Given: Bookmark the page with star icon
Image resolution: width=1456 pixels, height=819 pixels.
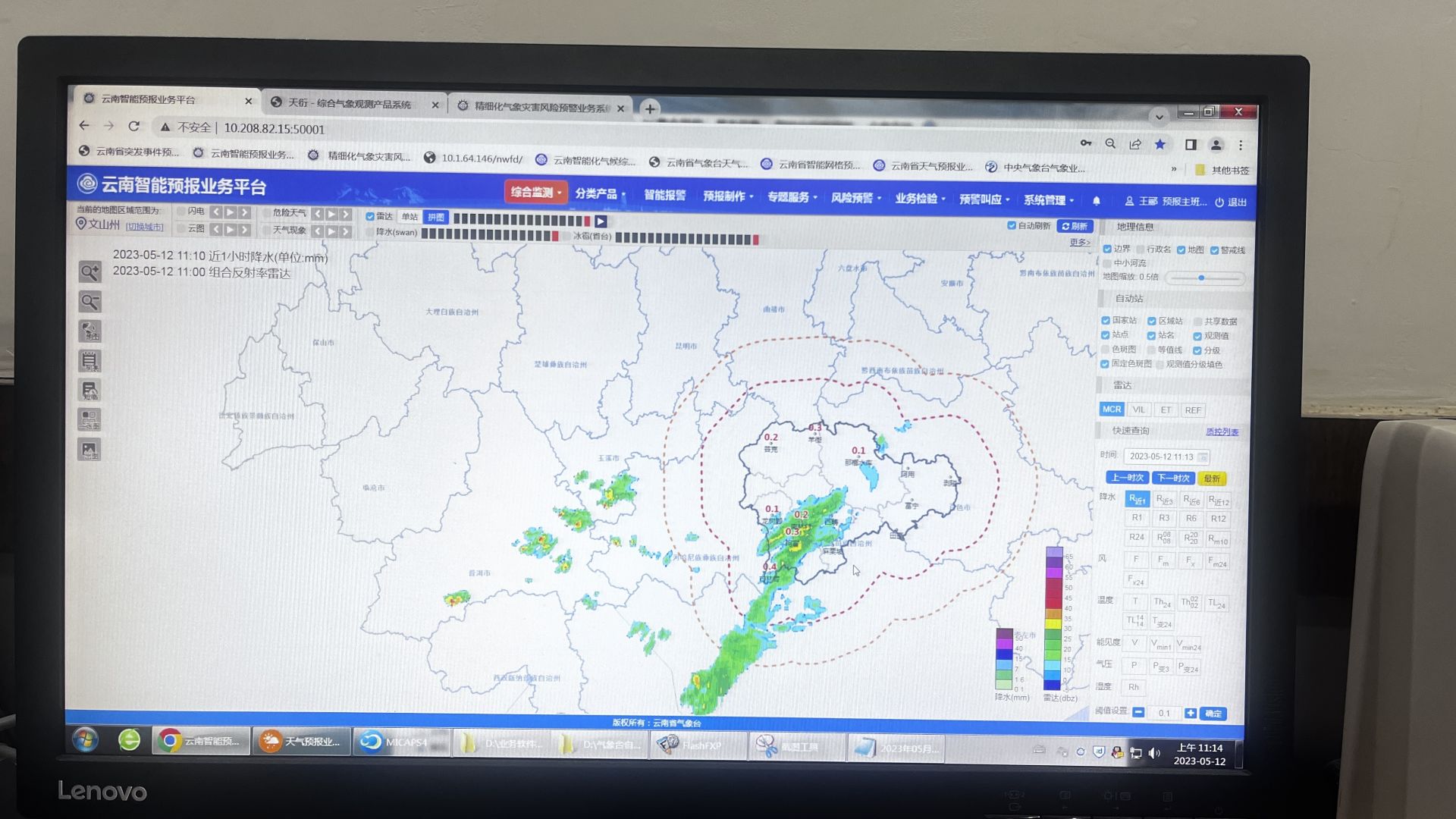Looking at the screenshot, I should pyautogui.click(x=1160, y=144).
